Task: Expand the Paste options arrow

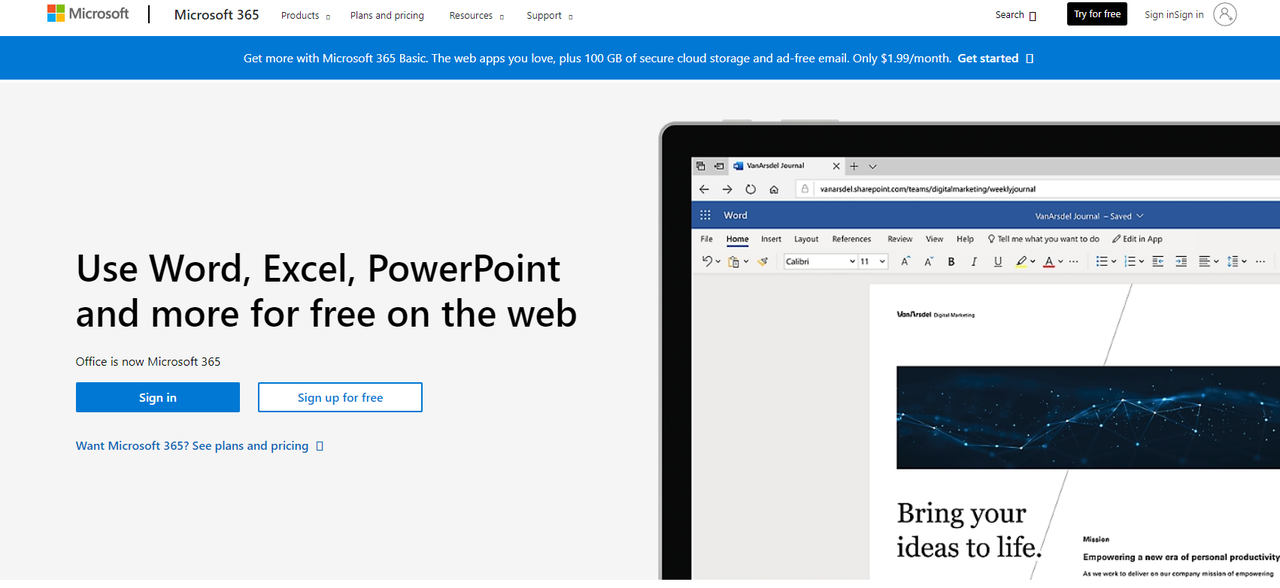Action: (746, 261)
